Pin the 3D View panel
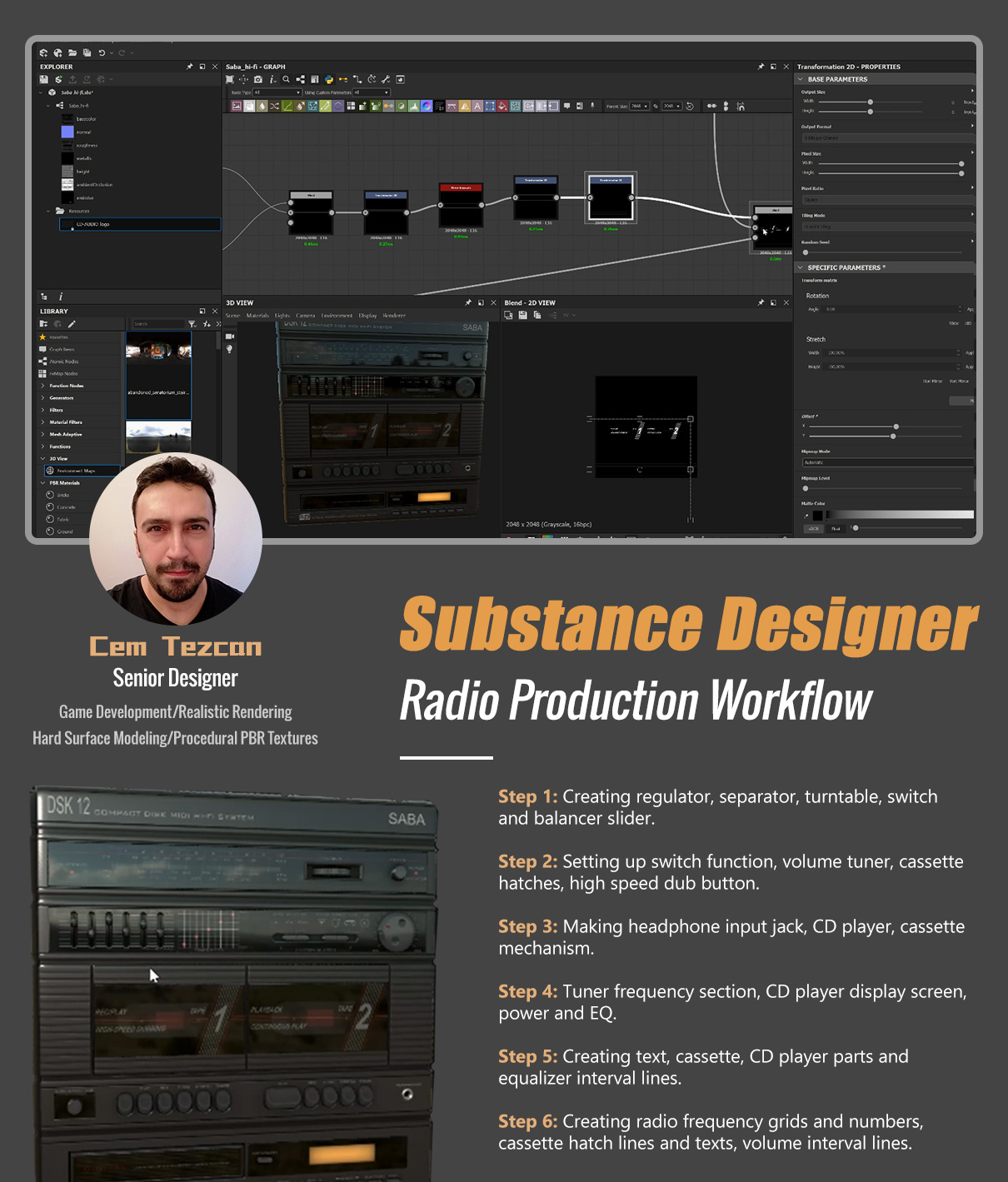 468,302
